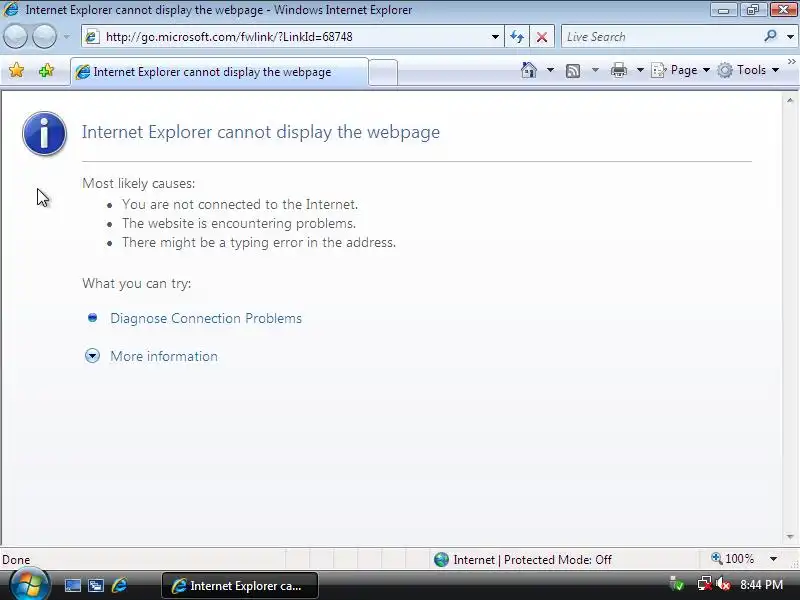The width and height of the screenshot is (800, 600).
Task: Click the Back navigation button
Action: tap(15, 37)
